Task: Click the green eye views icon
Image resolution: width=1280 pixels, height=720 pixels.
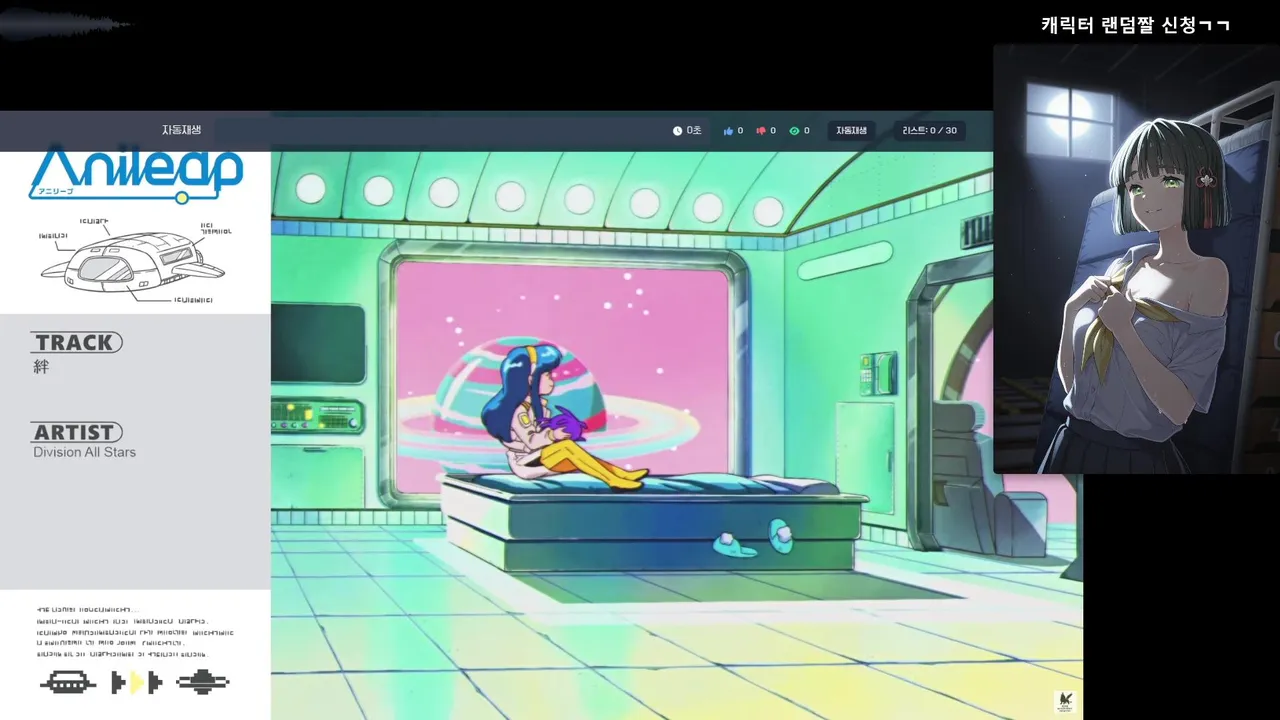Action: pos(794,131)
